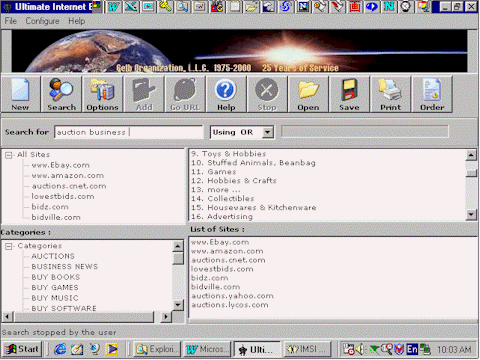Viewport: 480px width, 360px height.
Task: Click the Start button
Action: pos(22,349)
